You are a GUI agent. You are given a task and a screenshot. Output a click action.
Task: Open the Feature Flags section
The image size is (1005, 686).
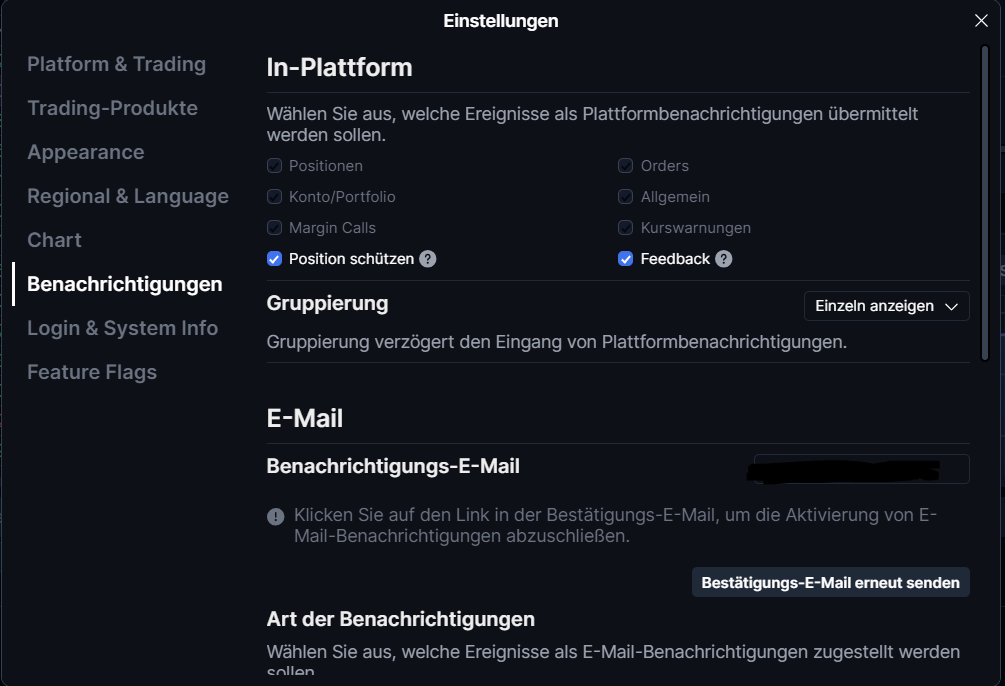click(92, 372)
